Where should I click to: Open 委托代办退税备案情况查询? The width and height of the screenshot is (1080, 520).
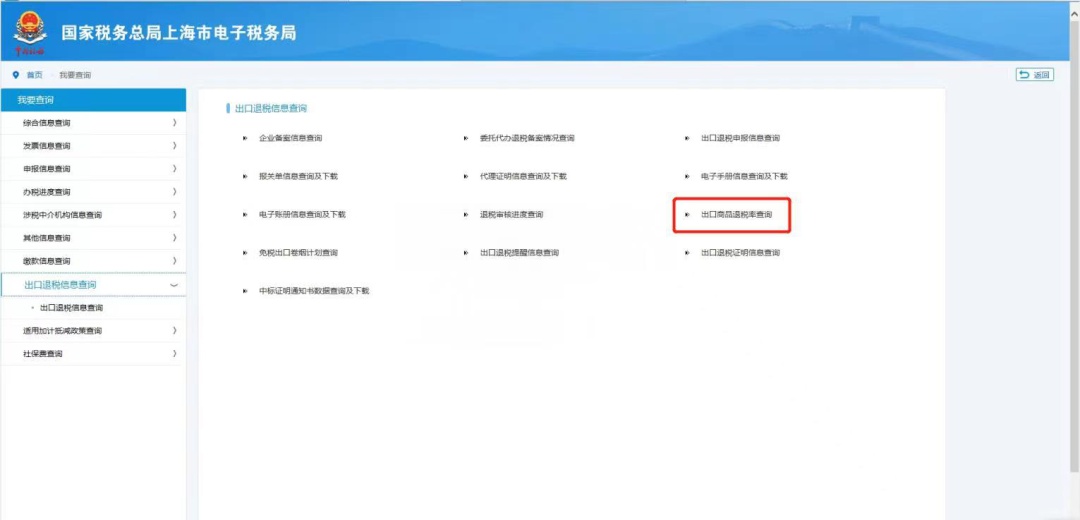point(527,138)
